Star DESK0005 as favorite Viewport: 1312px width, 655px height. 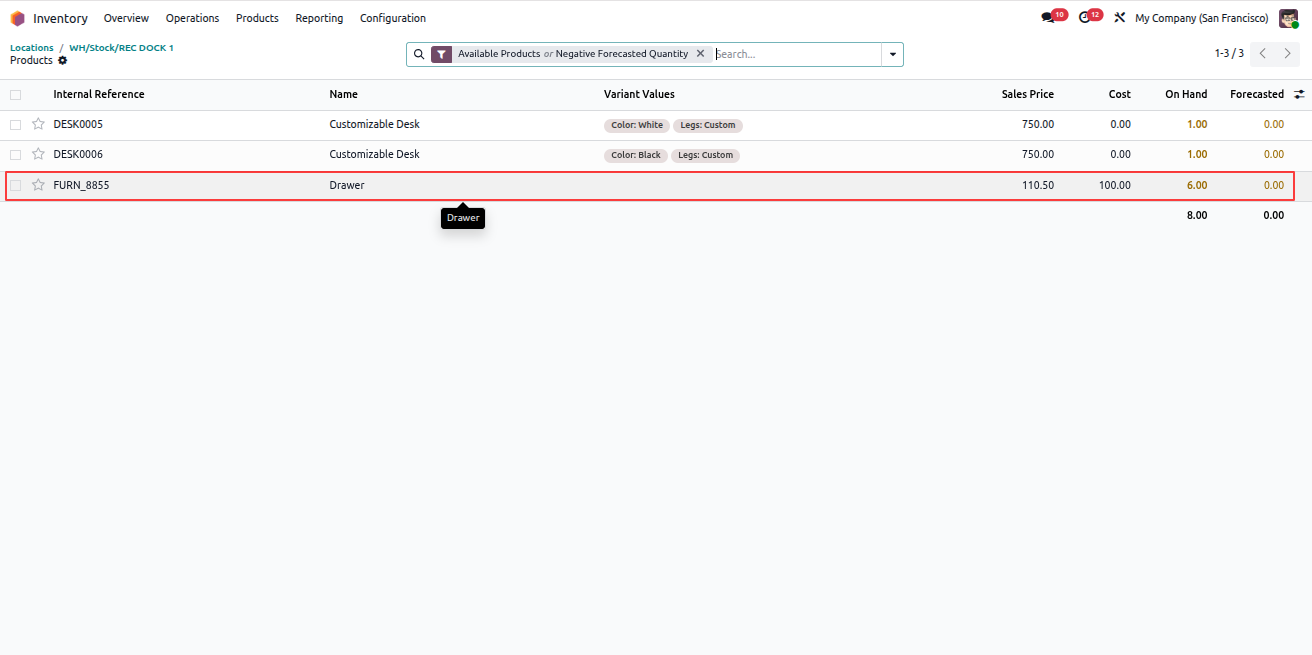point(38,124)
